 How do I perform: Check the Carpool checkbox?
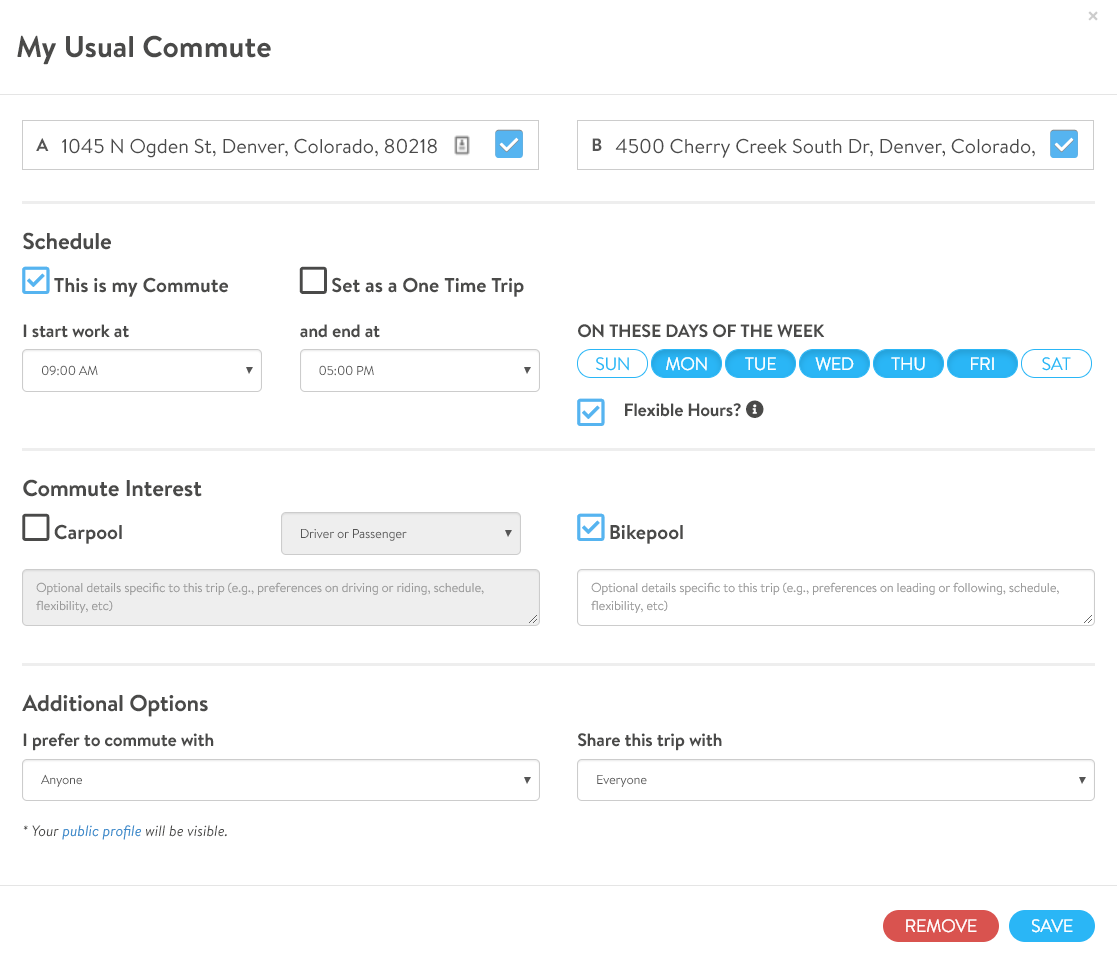[36, 528]
